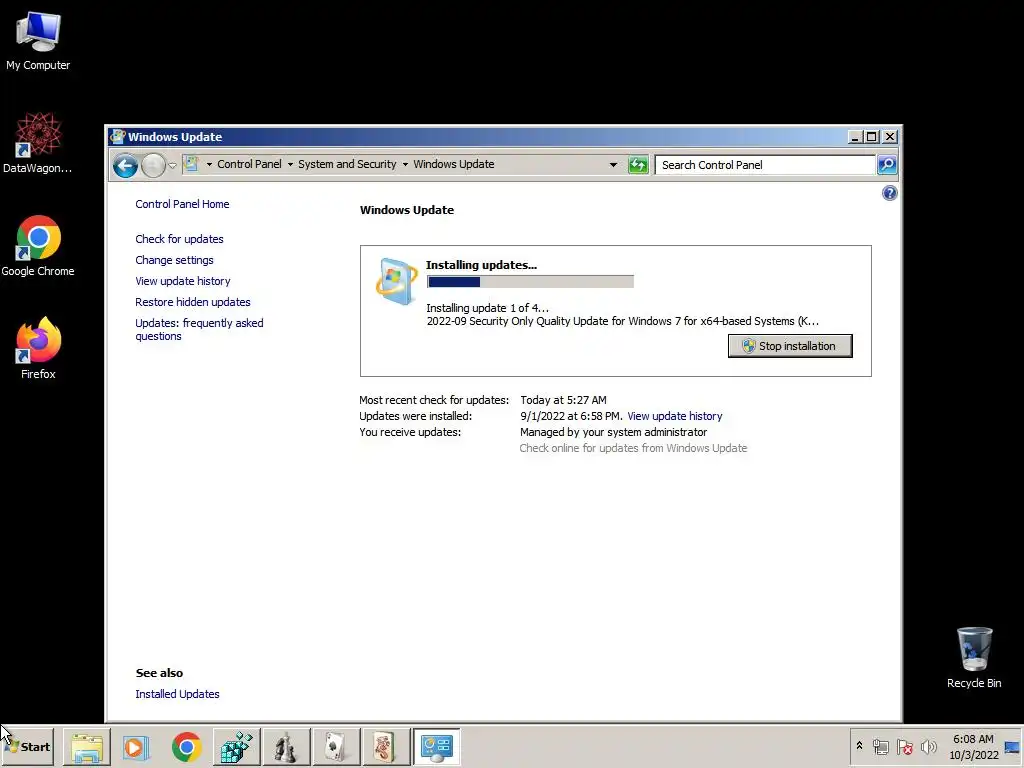Open Control Panel Home link

pyautogui.click(x=182, y=204)
